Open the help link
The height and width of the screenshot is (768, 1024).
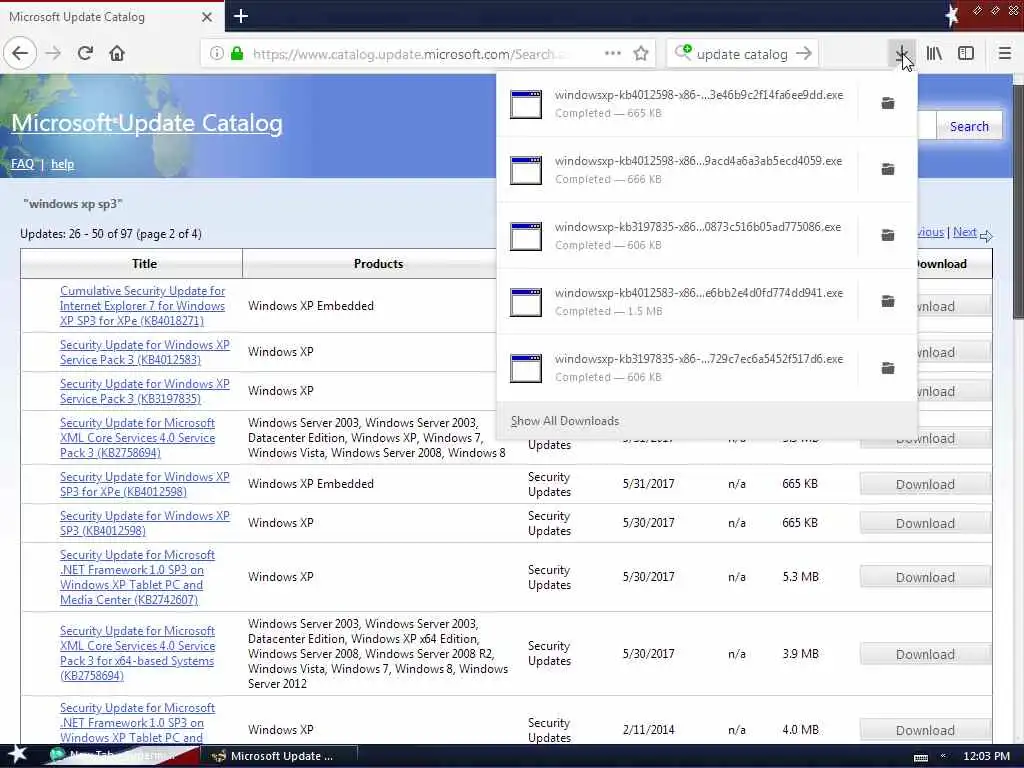click(62, 164)
